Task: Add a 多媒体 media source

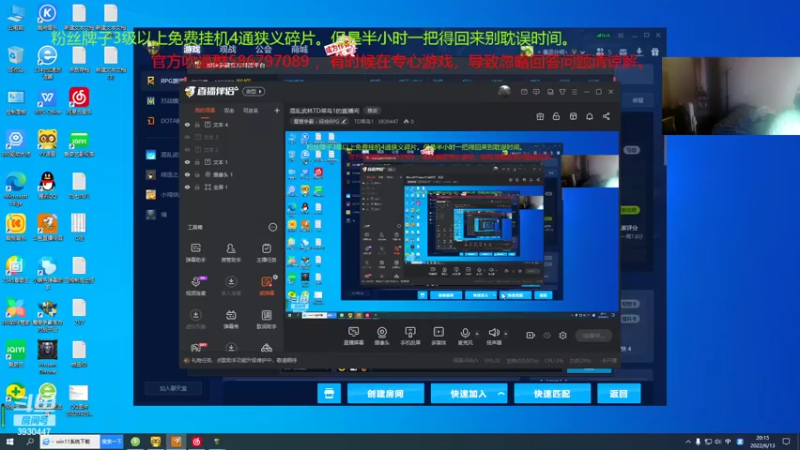Action: 438,336
